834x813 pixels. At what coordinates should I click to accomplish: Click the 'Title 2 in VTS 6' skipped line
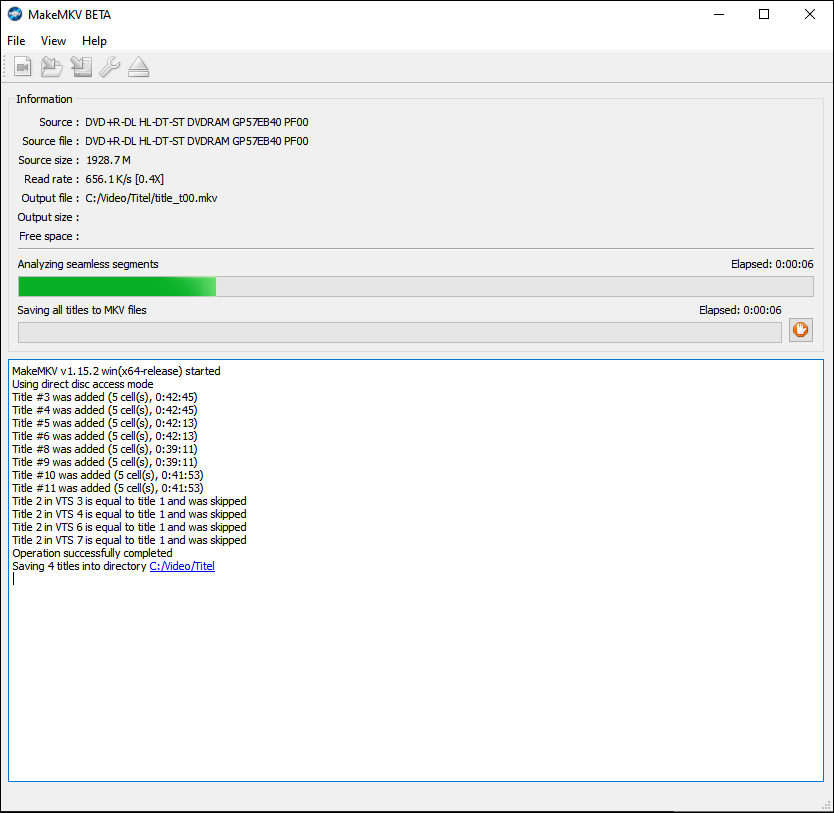coord(129,527)
